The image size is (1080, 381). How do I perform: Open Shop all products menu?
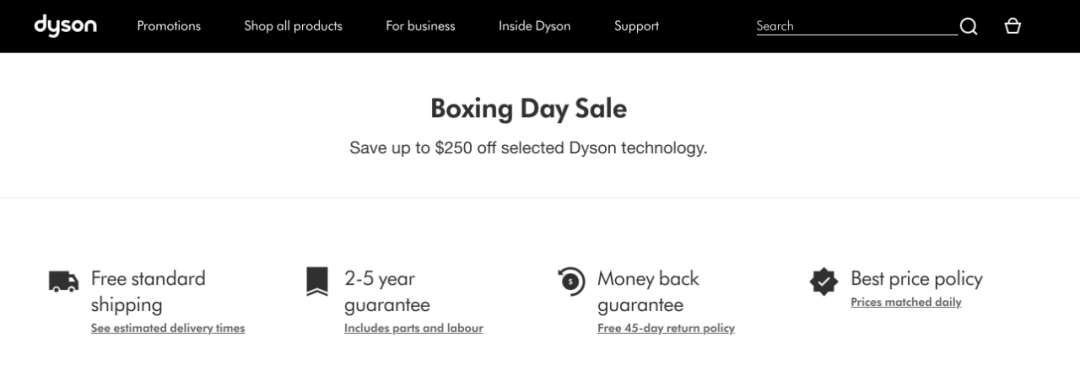point(293,26)
